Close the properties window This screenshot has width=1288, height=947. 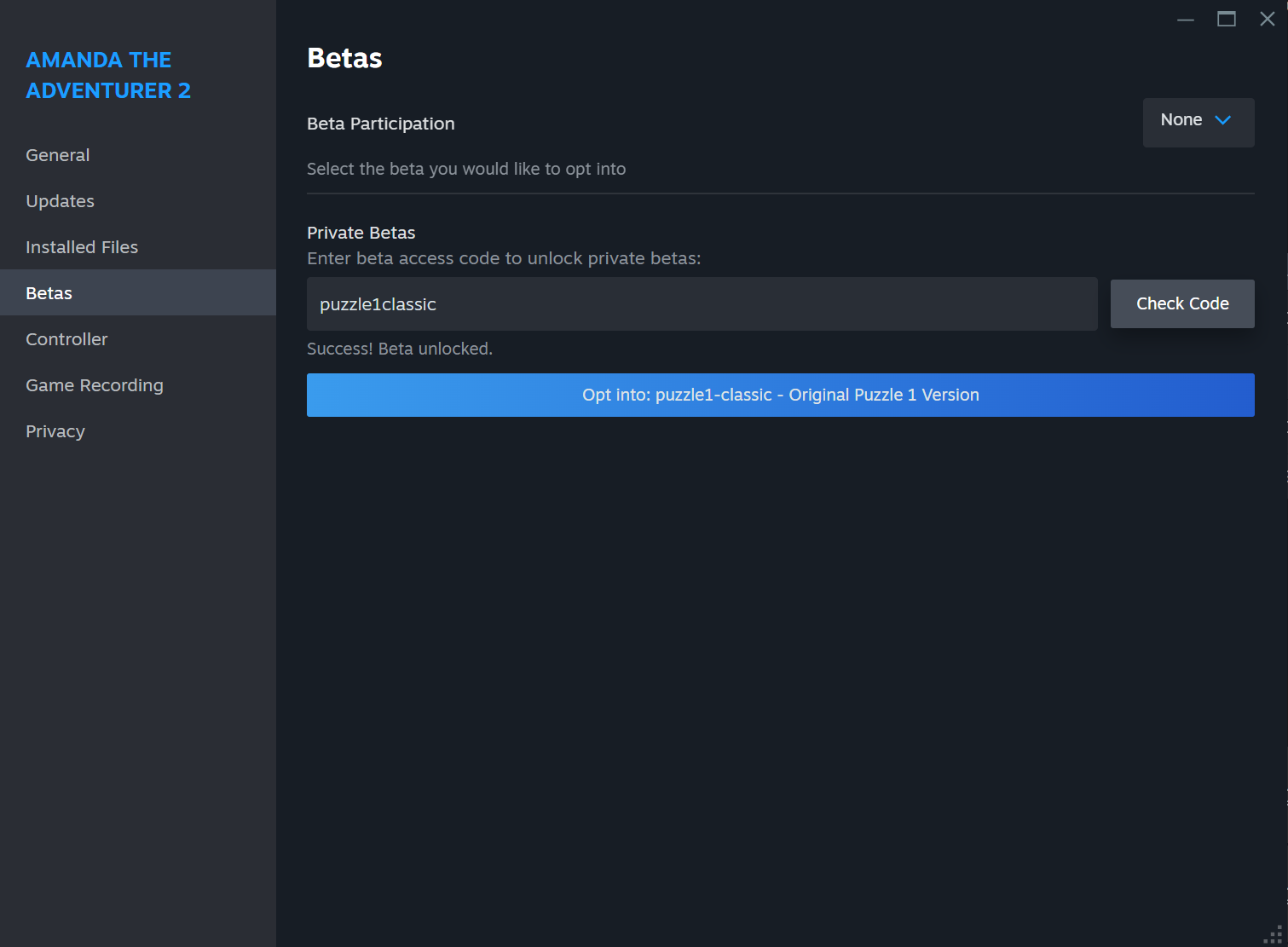tap(1268, 19)
